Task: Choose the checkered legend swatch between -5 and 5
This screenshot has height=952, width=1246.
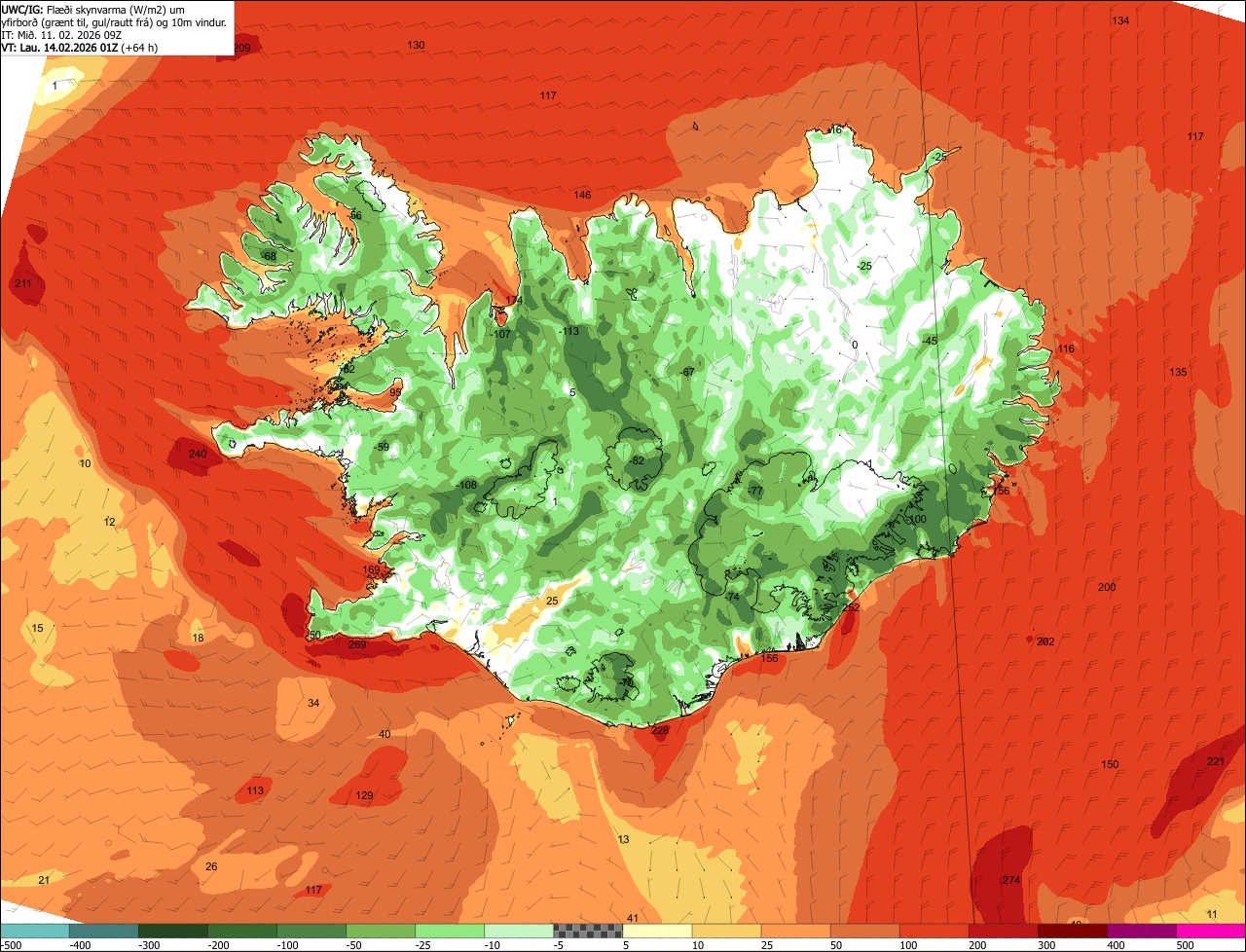Action: (588, 931)
